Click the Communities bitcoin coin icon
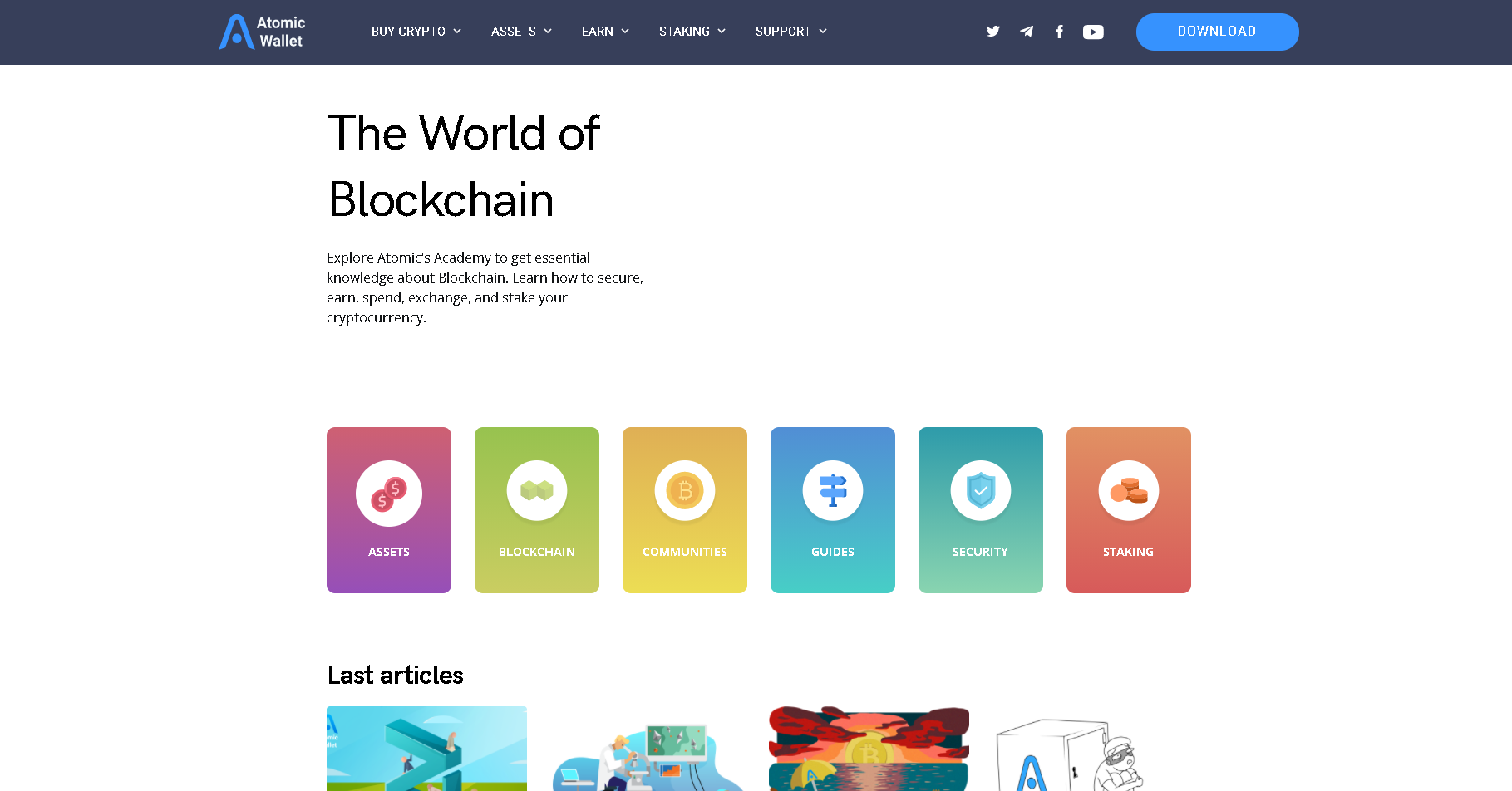This screenshot has height=791, width=1512. [x=685, y=491]
